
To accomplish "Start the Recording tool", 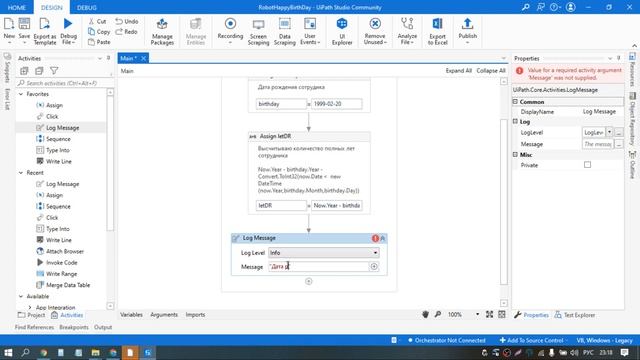I will click(x=230, y=31).
